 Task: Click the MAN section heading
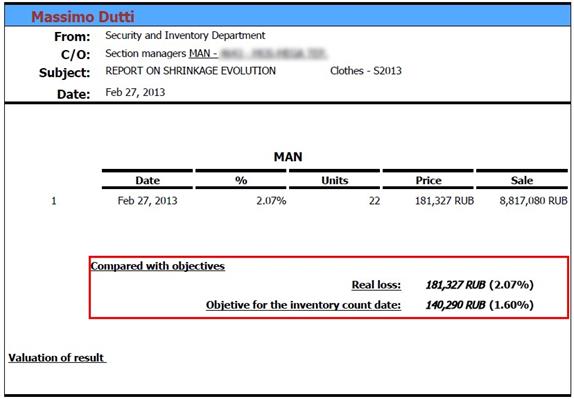(x=288, y=157)
